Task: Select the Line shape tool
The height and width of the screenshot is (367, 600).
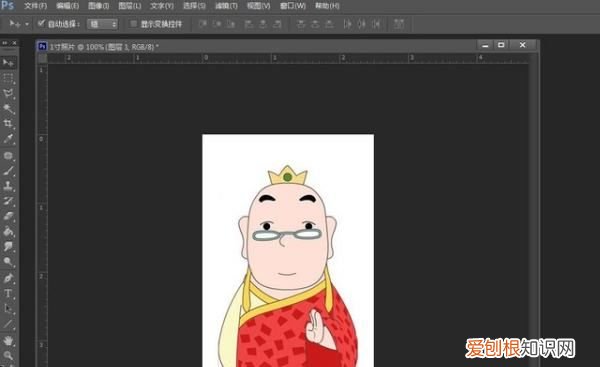Action: (8, 324)
